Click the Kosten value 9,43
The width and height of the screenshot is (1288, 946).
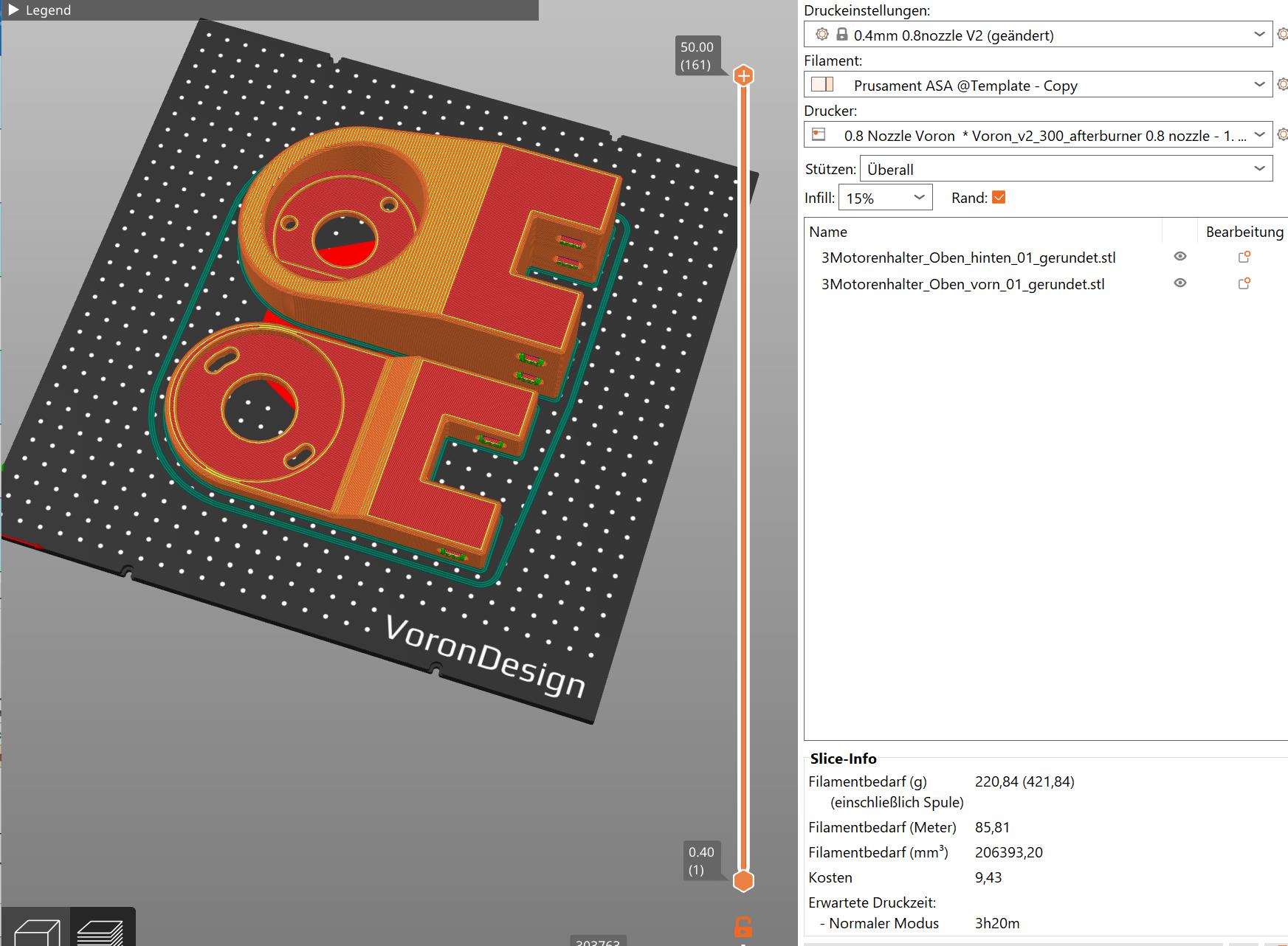pos(988,877)
